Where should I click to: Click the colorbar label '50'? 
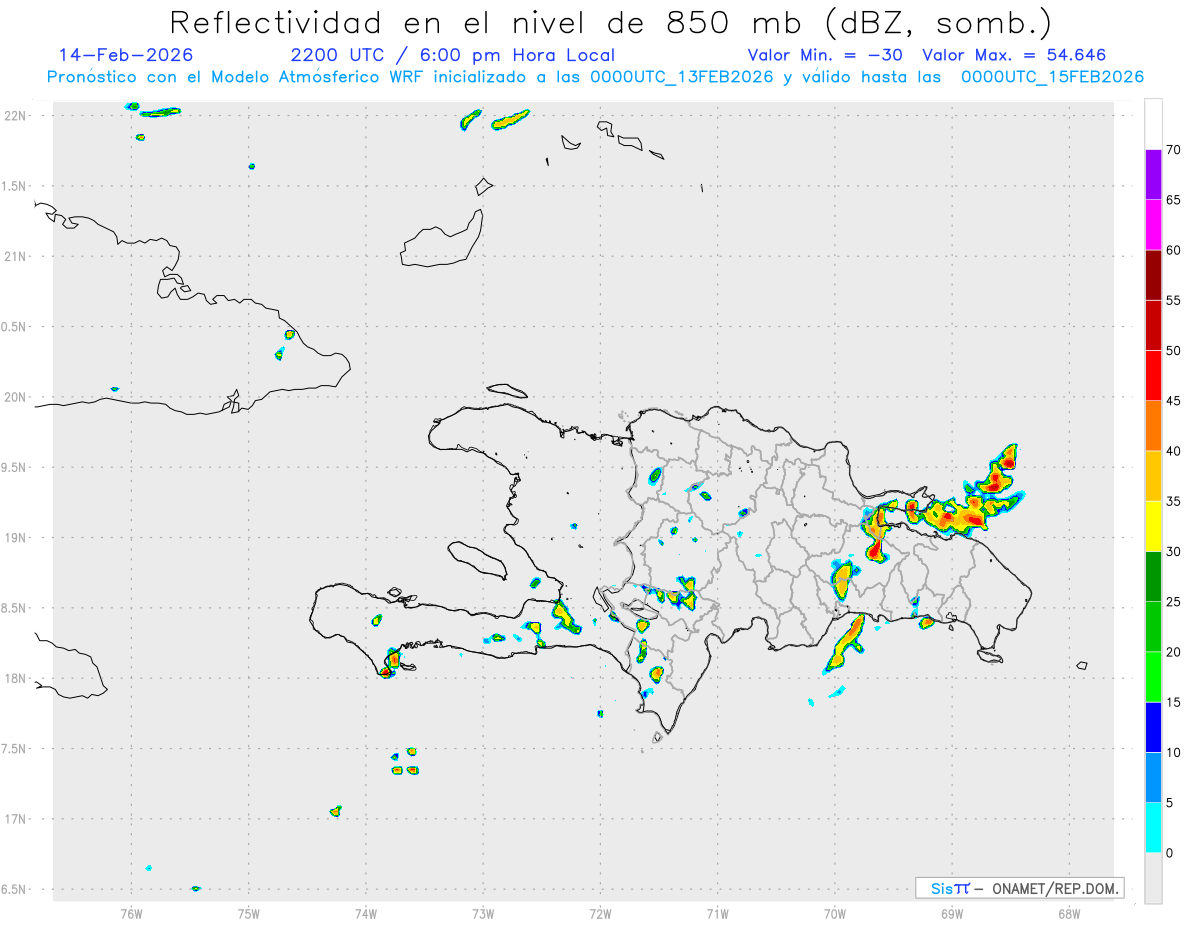pyautogui.click(x=1174, y=351)
